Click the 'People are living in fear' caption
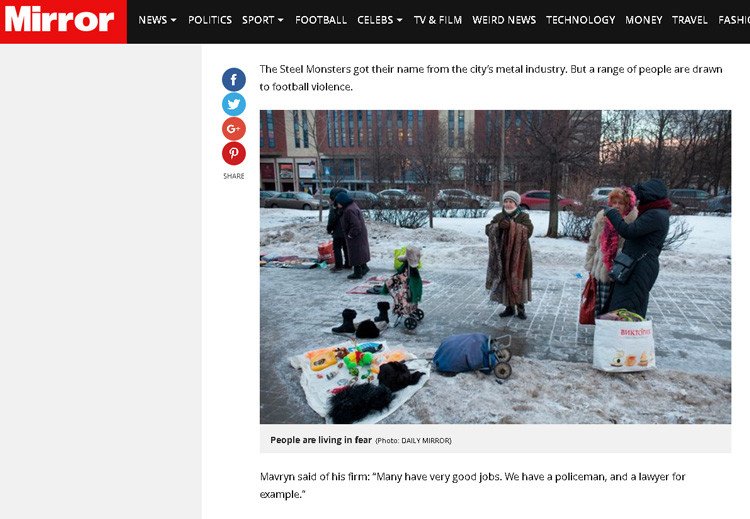Viewport: 750px width, 519px height. tap(321, 440)
